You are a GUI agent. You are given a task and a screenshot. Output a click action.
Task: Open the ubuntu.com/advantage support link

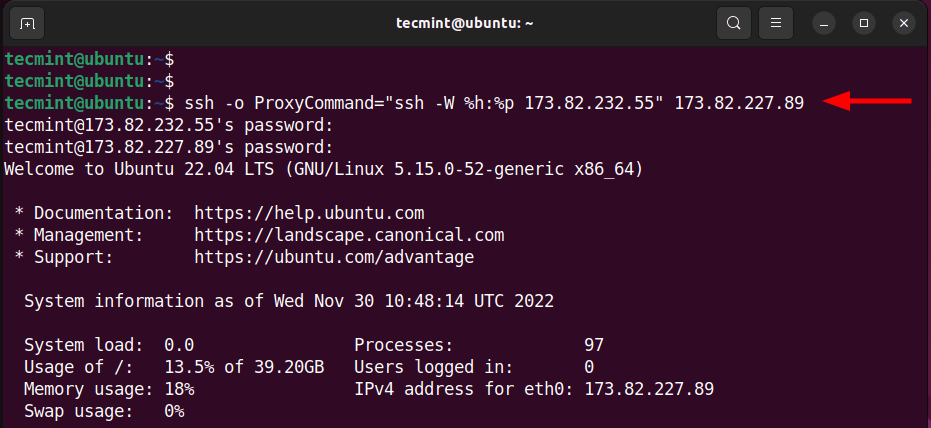point(334,257)
